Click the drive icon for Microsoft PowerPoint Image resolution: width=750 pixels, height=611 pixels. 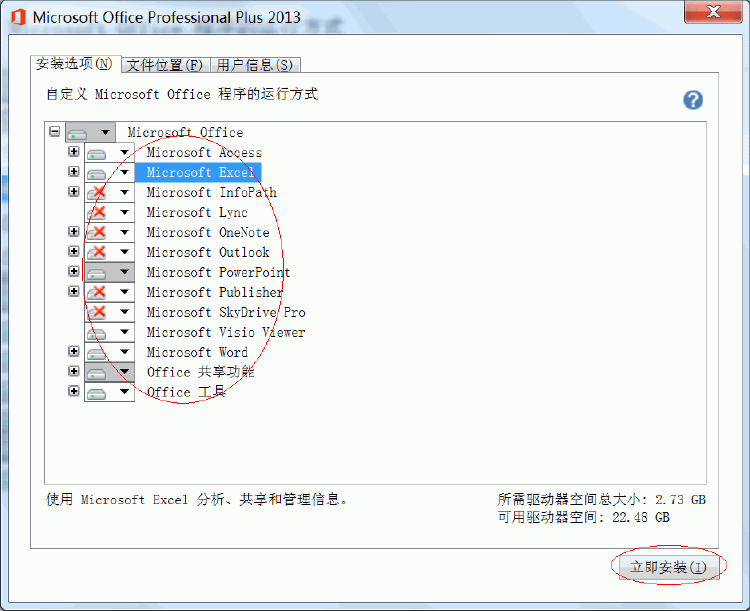97,273
